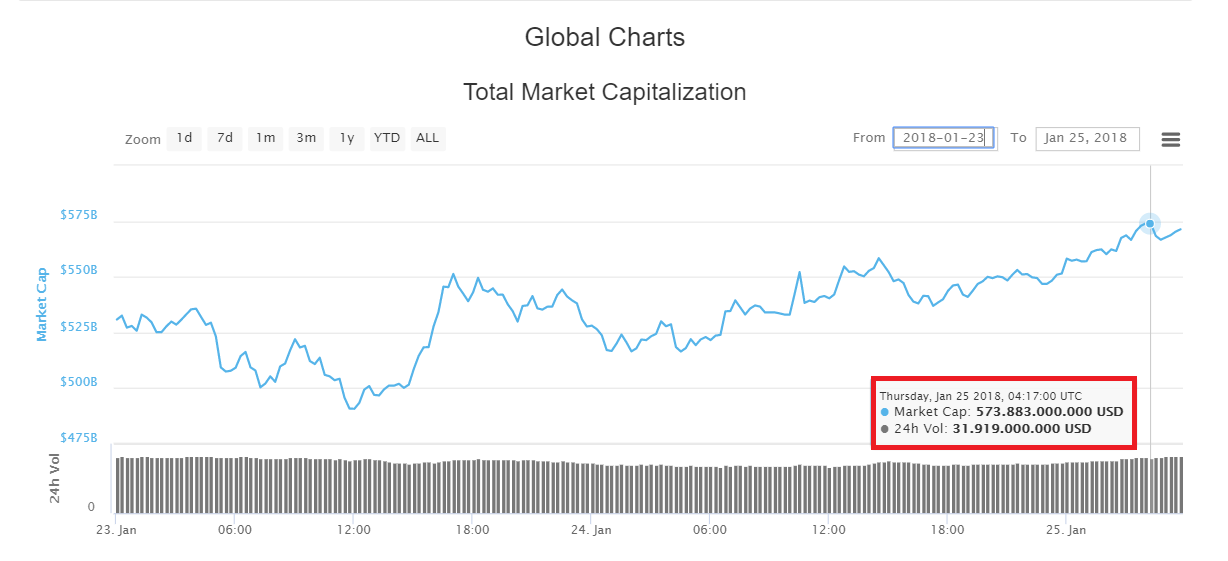Click the highlighted data point on the line
1228x561 pixels.
[x=1150, y=223]
